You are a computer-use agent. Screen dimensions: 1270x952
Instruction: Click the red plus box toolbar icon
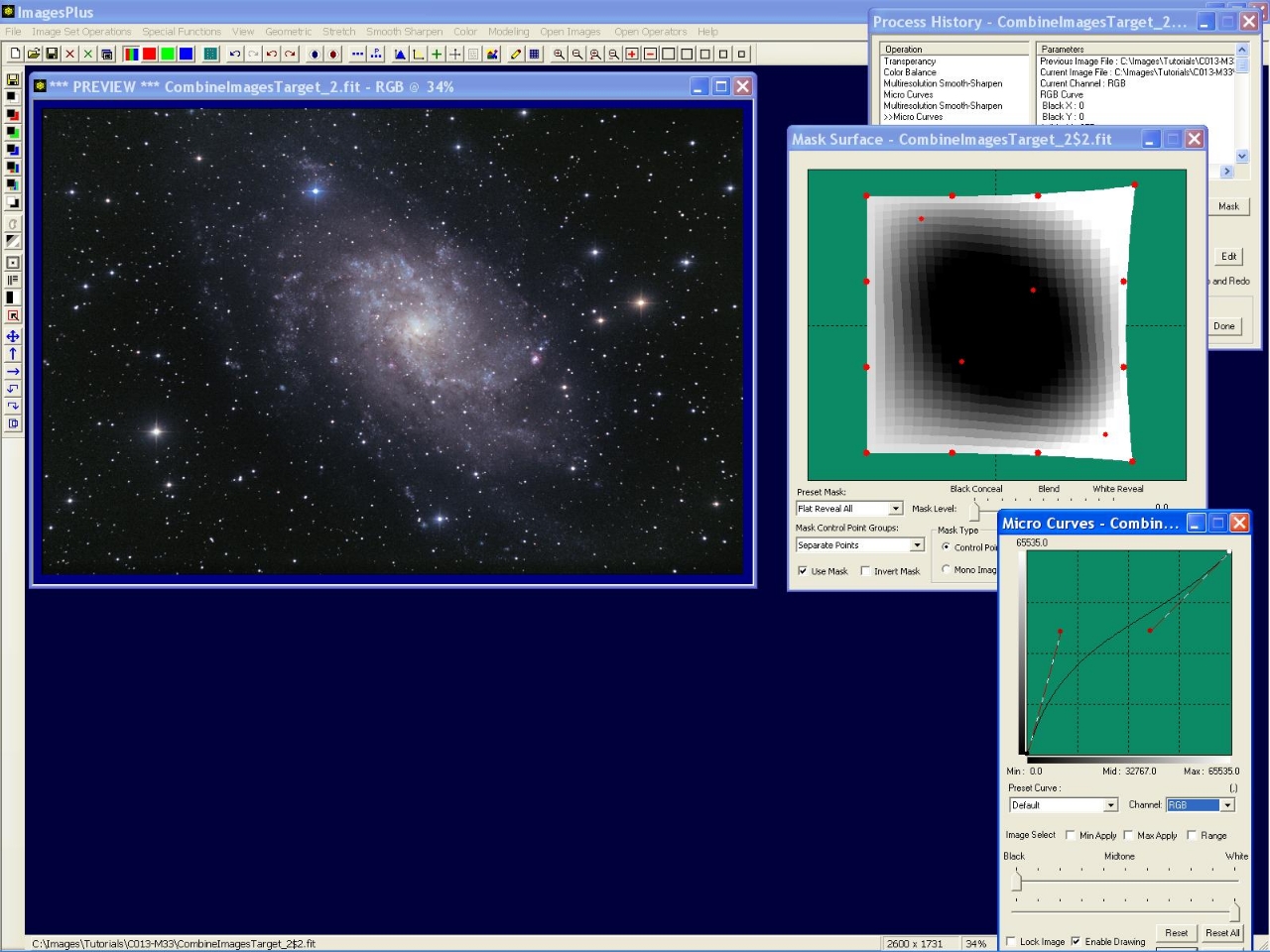(x=632, y=55)
